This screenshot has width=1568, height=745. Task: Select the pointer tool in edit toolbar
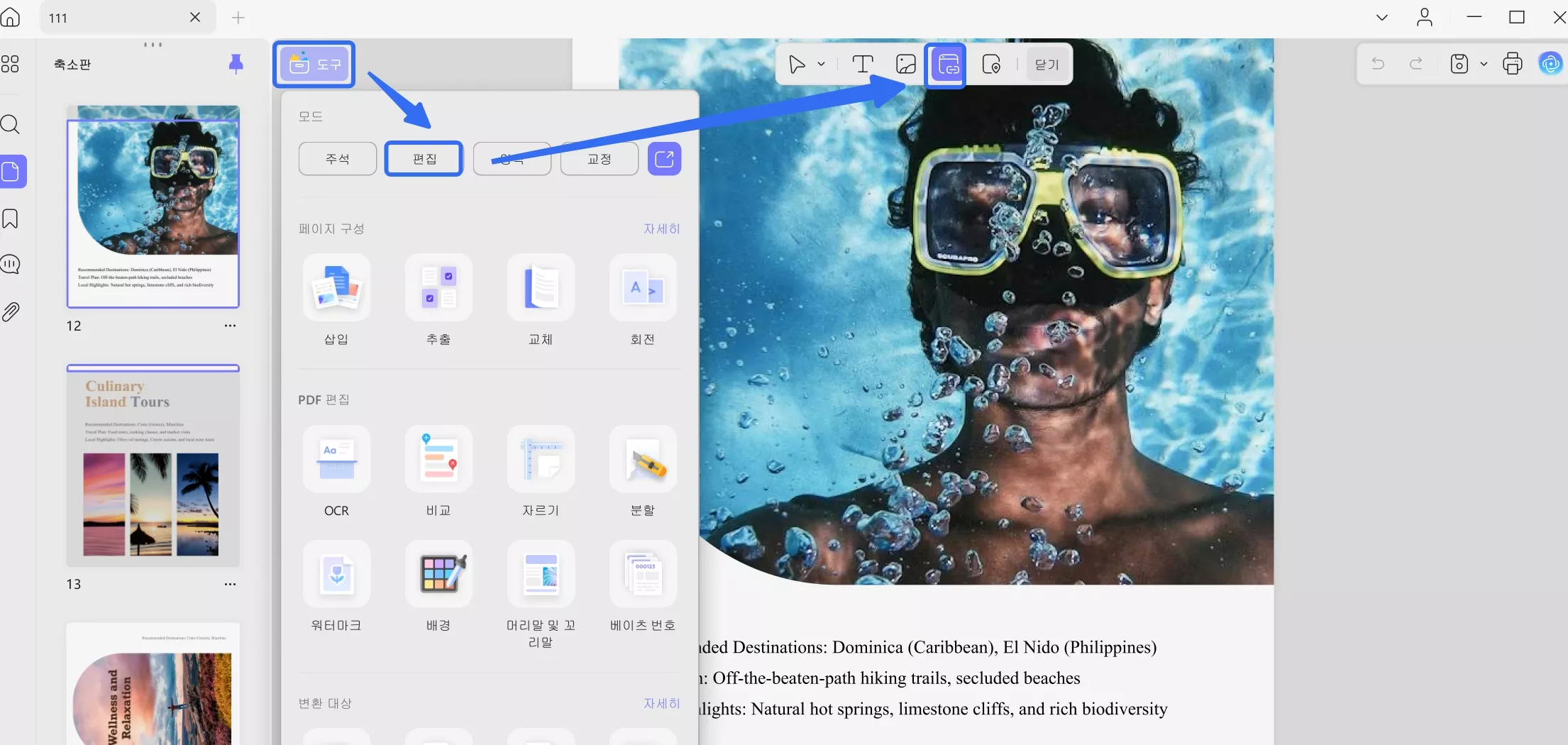(797, 65)
